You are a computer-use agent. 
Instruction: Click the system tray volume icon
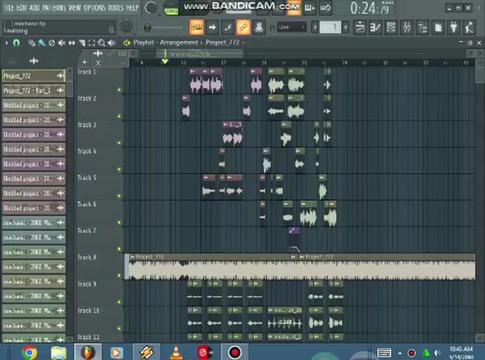[x=437, y=353]
